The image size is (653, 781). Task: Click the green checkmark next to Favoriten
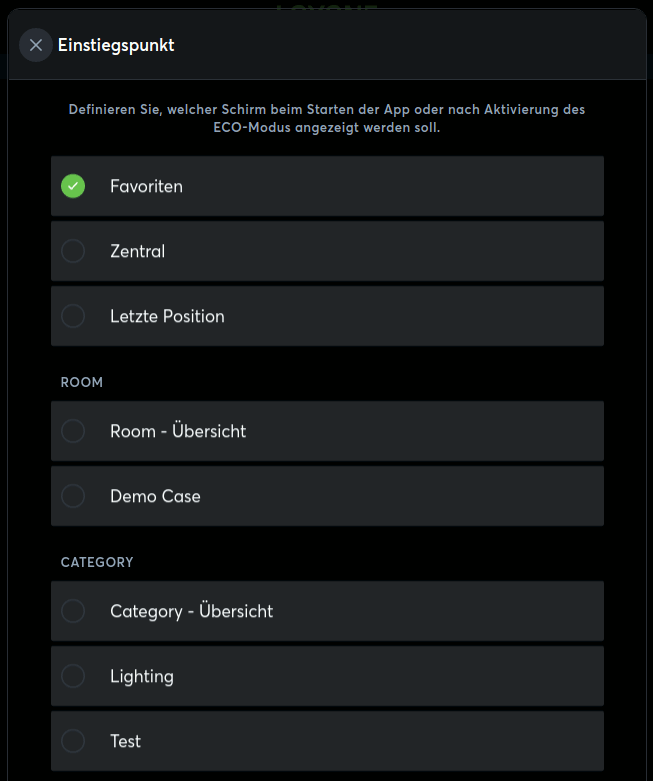[x=73, y=186]
